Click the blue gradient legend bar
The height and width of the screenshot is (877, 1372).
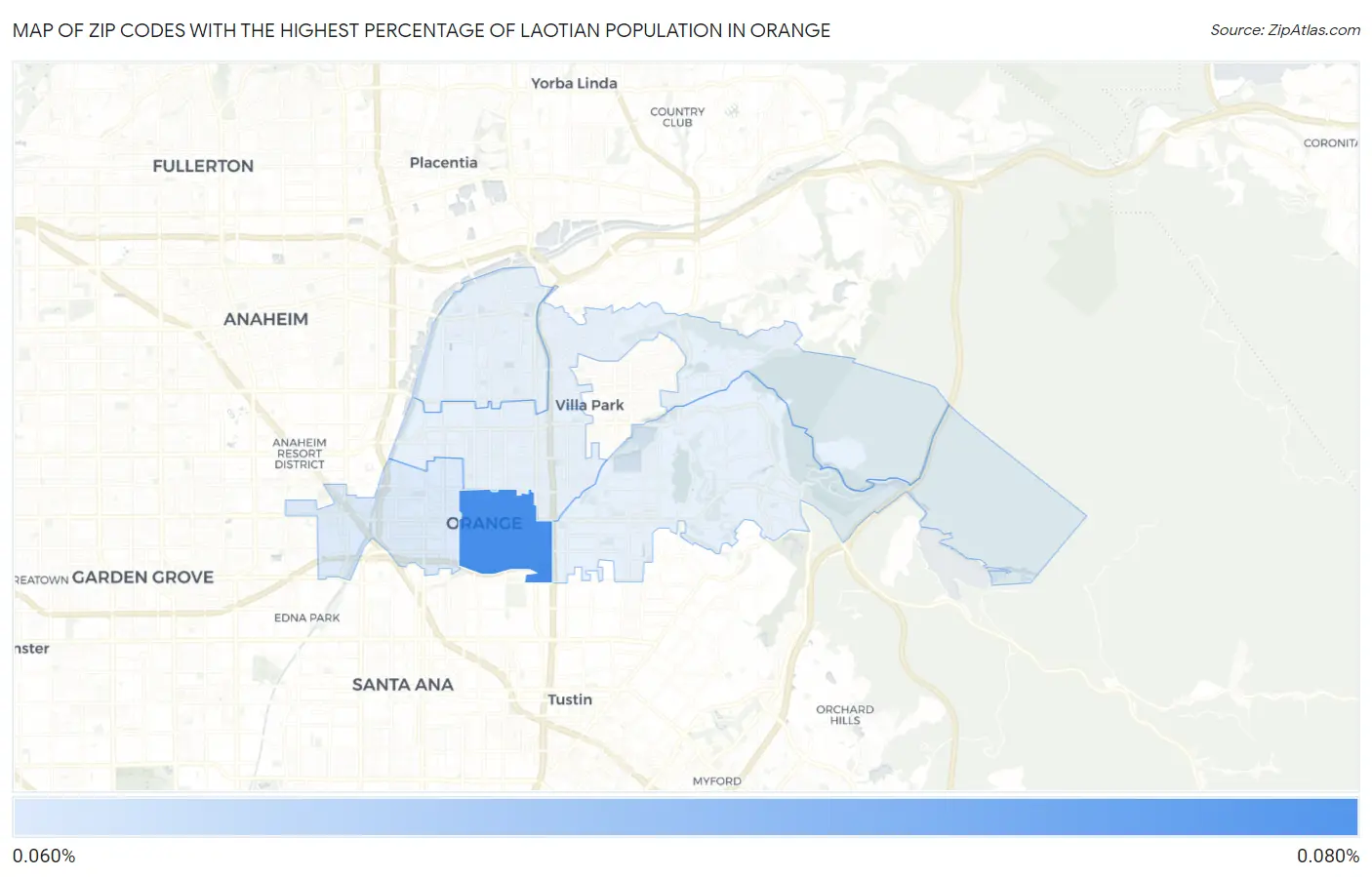tap(686, 817)
